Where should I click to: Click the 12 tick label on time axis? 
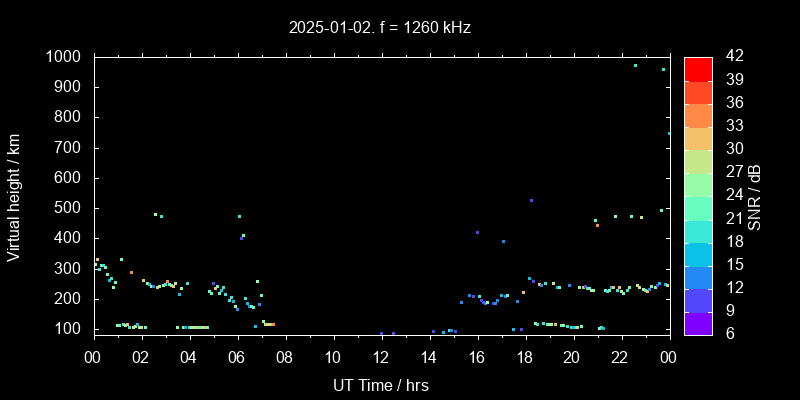click(x=380, y=357)
